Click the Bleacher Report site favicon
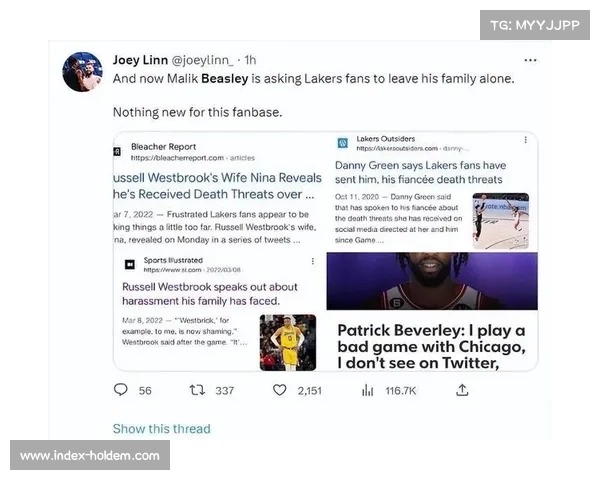 [x=117, y=152]
